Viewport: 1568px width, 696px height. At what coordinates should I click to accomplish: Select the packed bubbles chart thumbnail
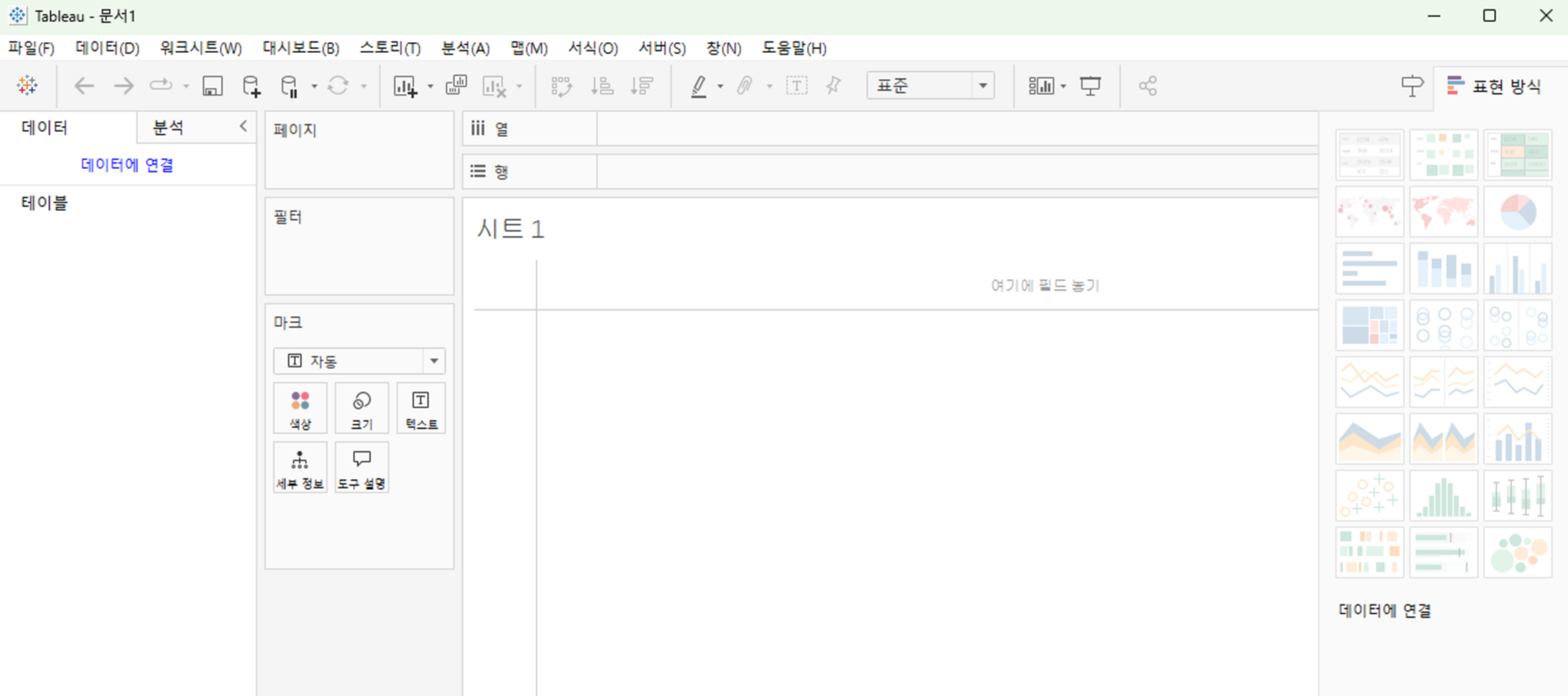click(1518, 553)
